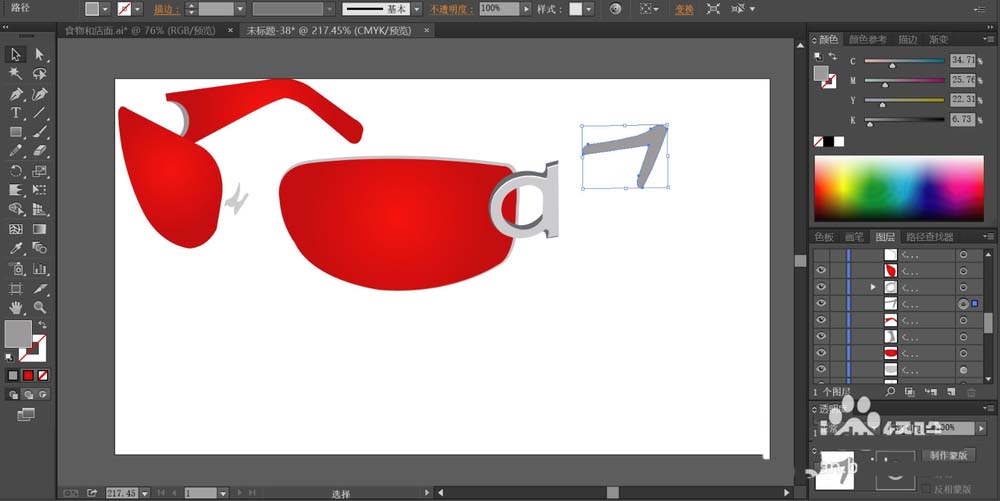Image resolution: width=1000 pixels, height=501 pixels.
Task: Switch to the 未标题-38 document tab
Action: [329, 31]
